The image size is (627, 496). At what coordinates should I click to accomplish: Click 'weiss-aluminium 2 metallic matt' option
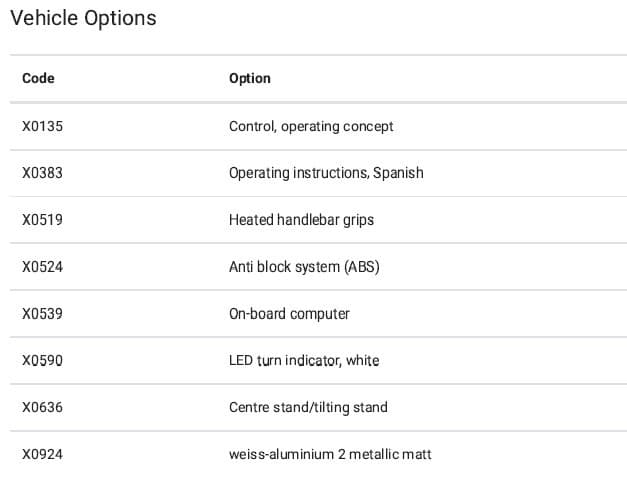pos(330,455)
